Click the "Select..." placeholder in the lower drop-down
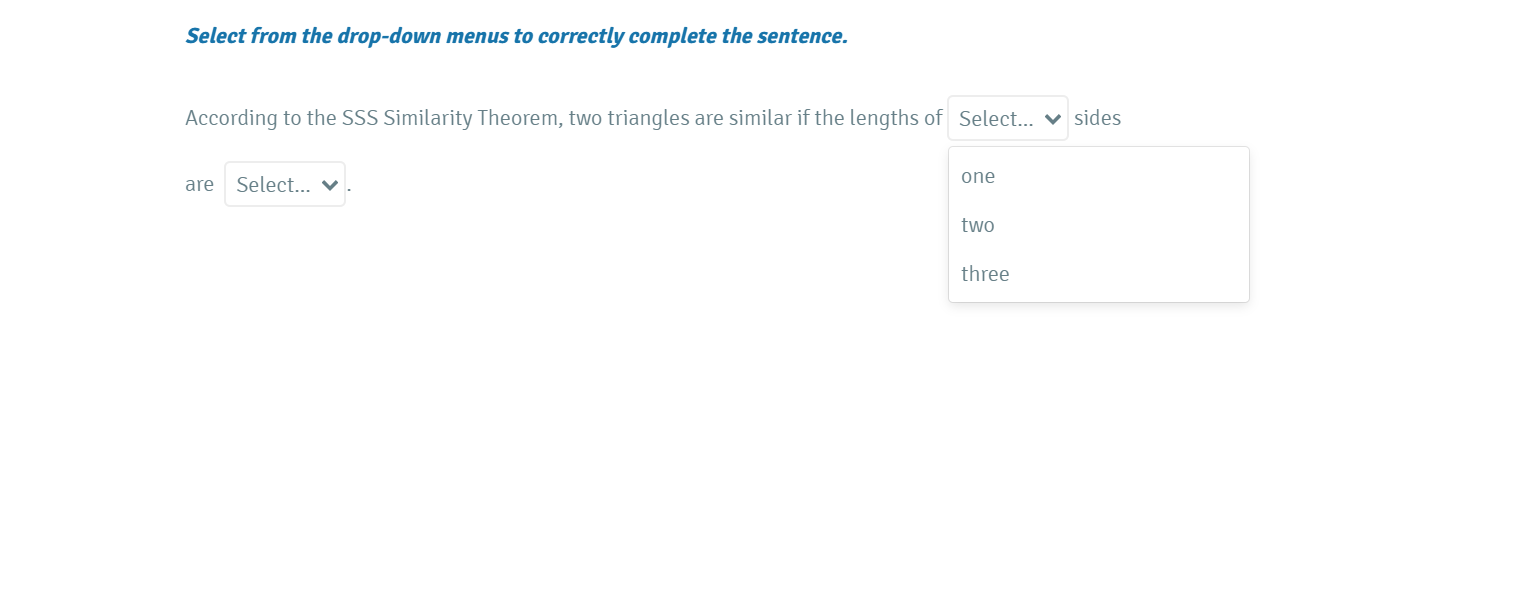The height and width of the screenshot is (609, 1535). (272, 185)
